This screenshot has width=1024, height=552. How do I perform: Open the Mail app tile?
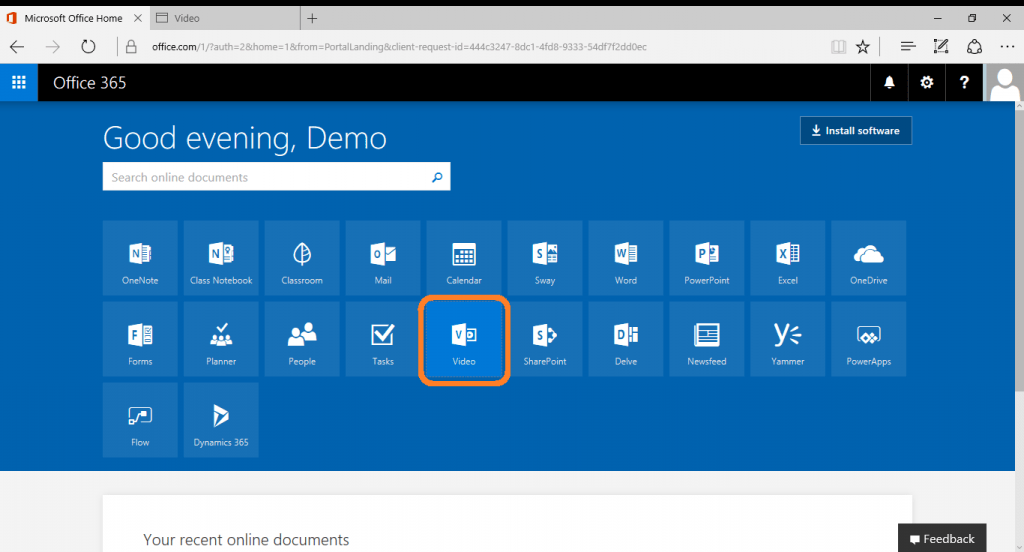pyautogui.click(x=383, y=258)
